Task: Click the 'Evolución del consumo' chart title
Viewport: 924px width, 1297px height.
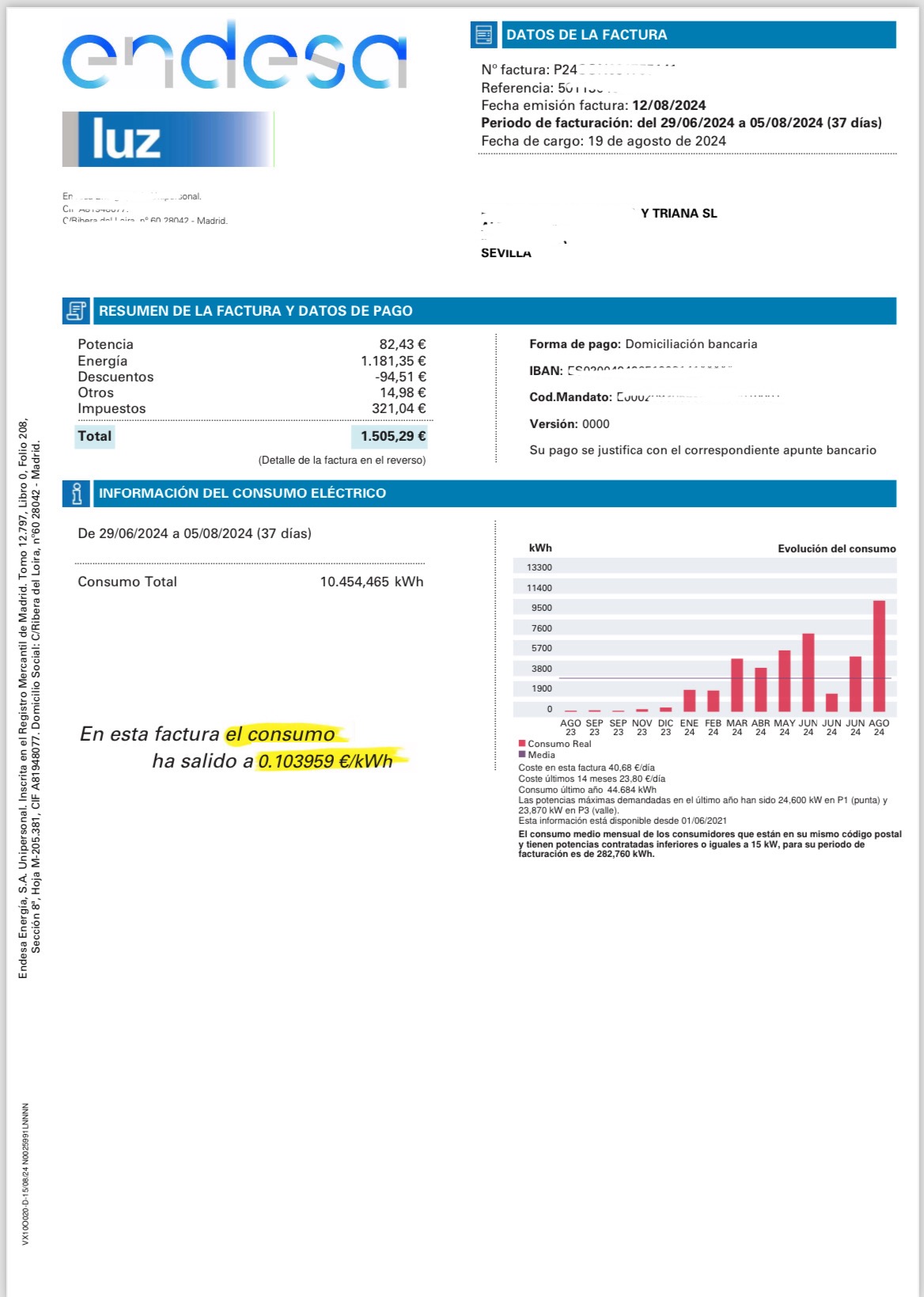Action: coord(837,548)
